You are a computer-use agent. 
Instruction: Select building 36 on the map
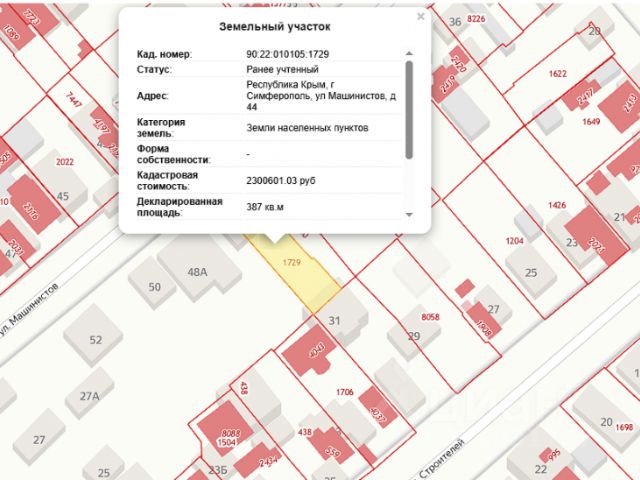[455, 21]
